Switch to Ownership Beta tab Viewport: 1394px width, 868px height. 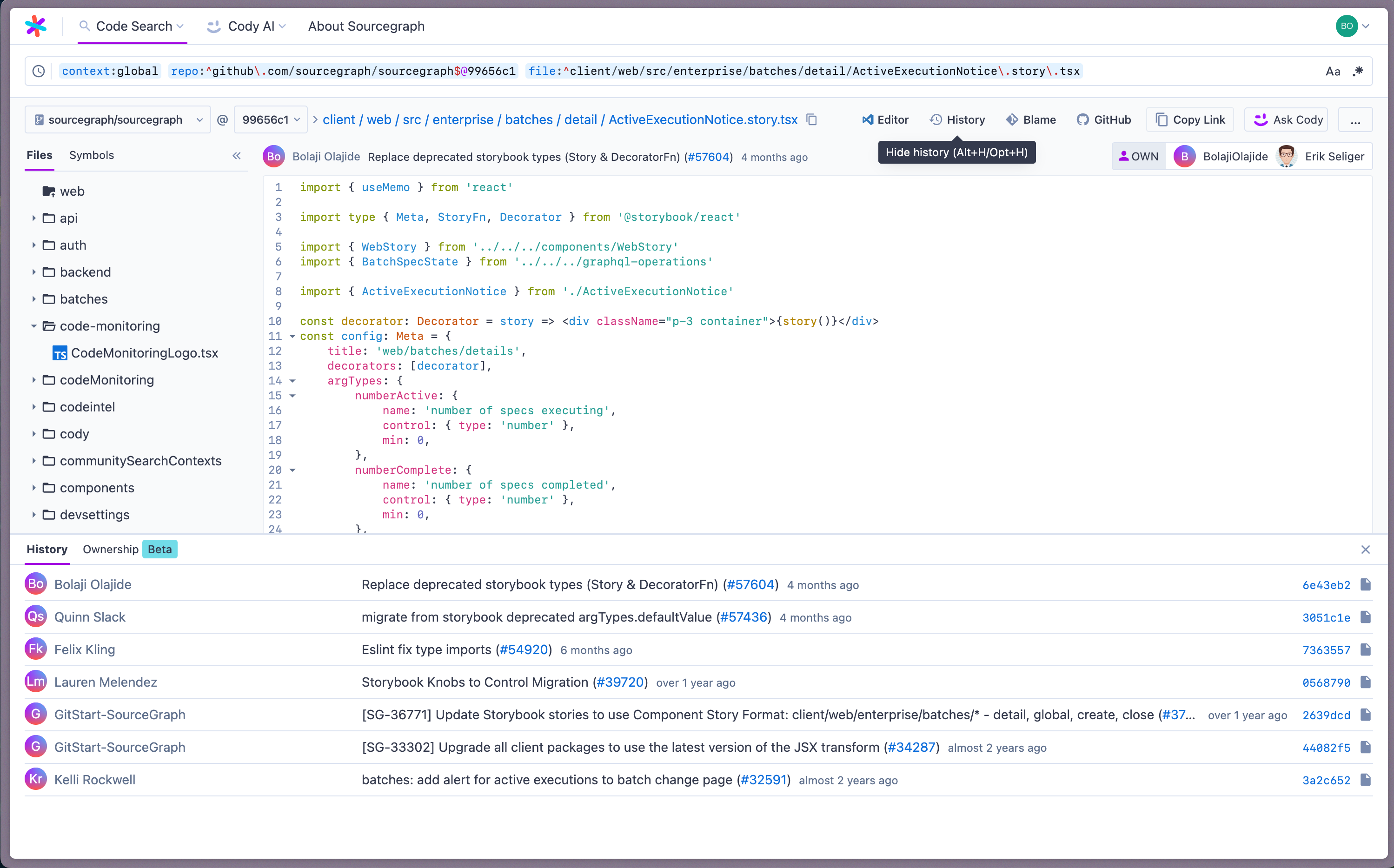[130, 550]
